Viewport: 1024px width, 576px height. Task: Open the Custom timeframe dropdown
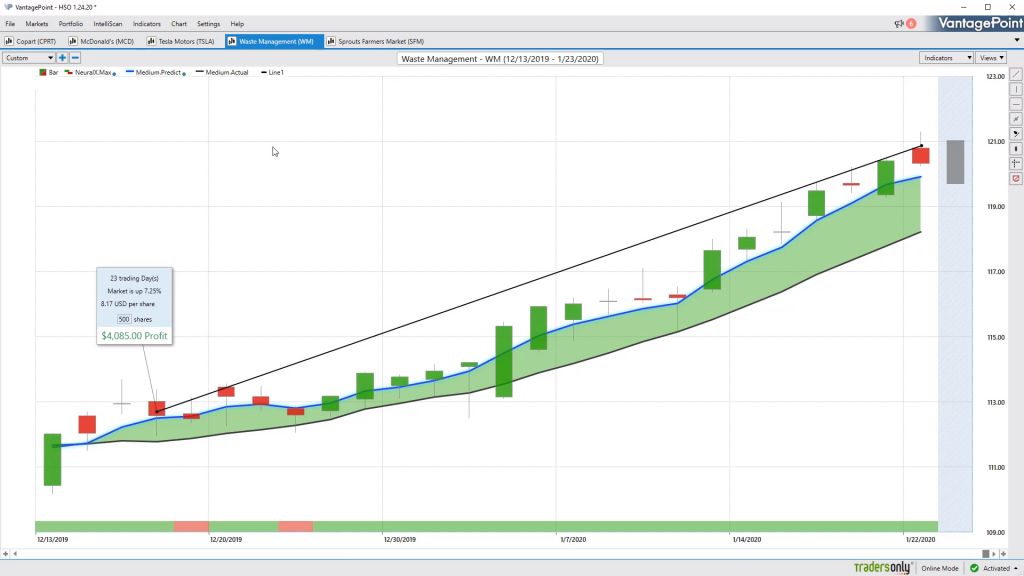click(29, 58)
